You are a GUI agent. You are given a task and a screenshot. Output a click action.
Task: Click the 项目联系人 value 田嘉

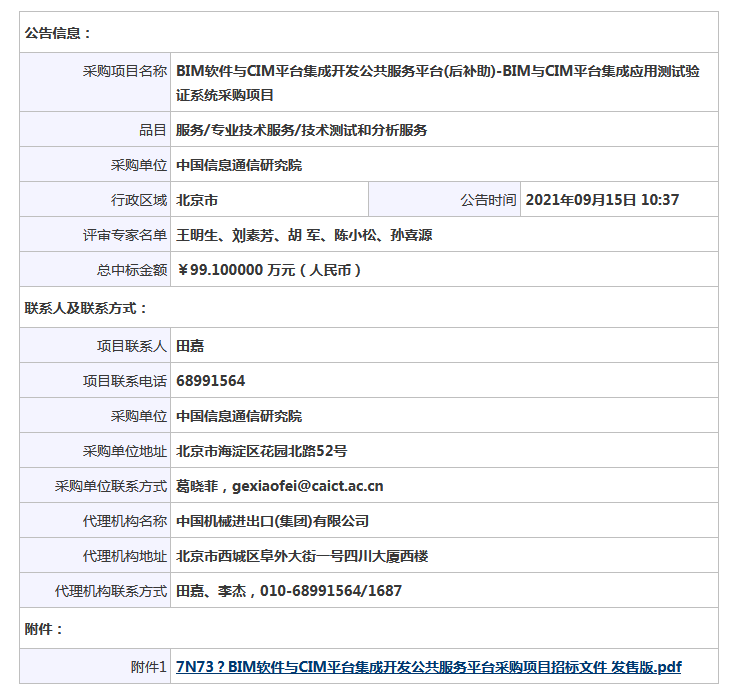click(x=190, y=346)
